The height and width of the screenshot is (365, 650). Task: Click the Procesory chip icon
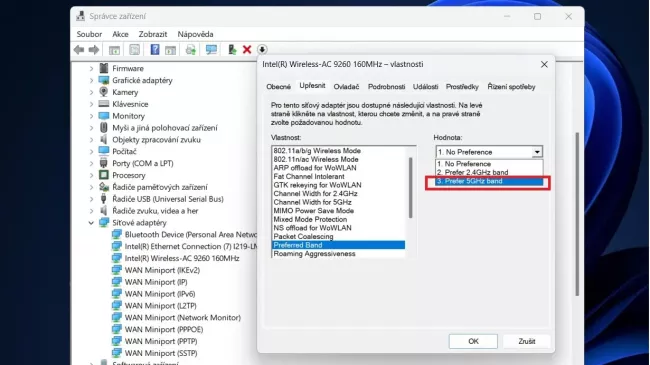(x=104, y=175)
